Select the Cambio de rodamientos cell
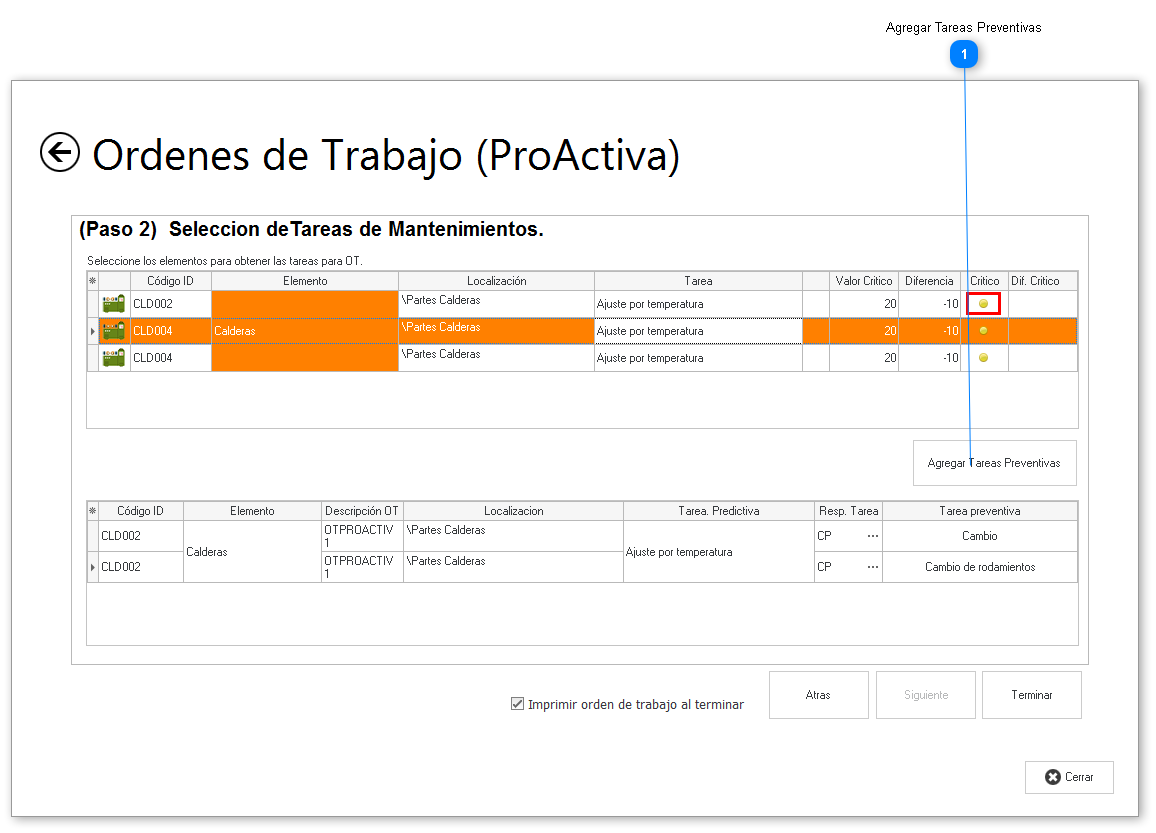 pos(979,567)
